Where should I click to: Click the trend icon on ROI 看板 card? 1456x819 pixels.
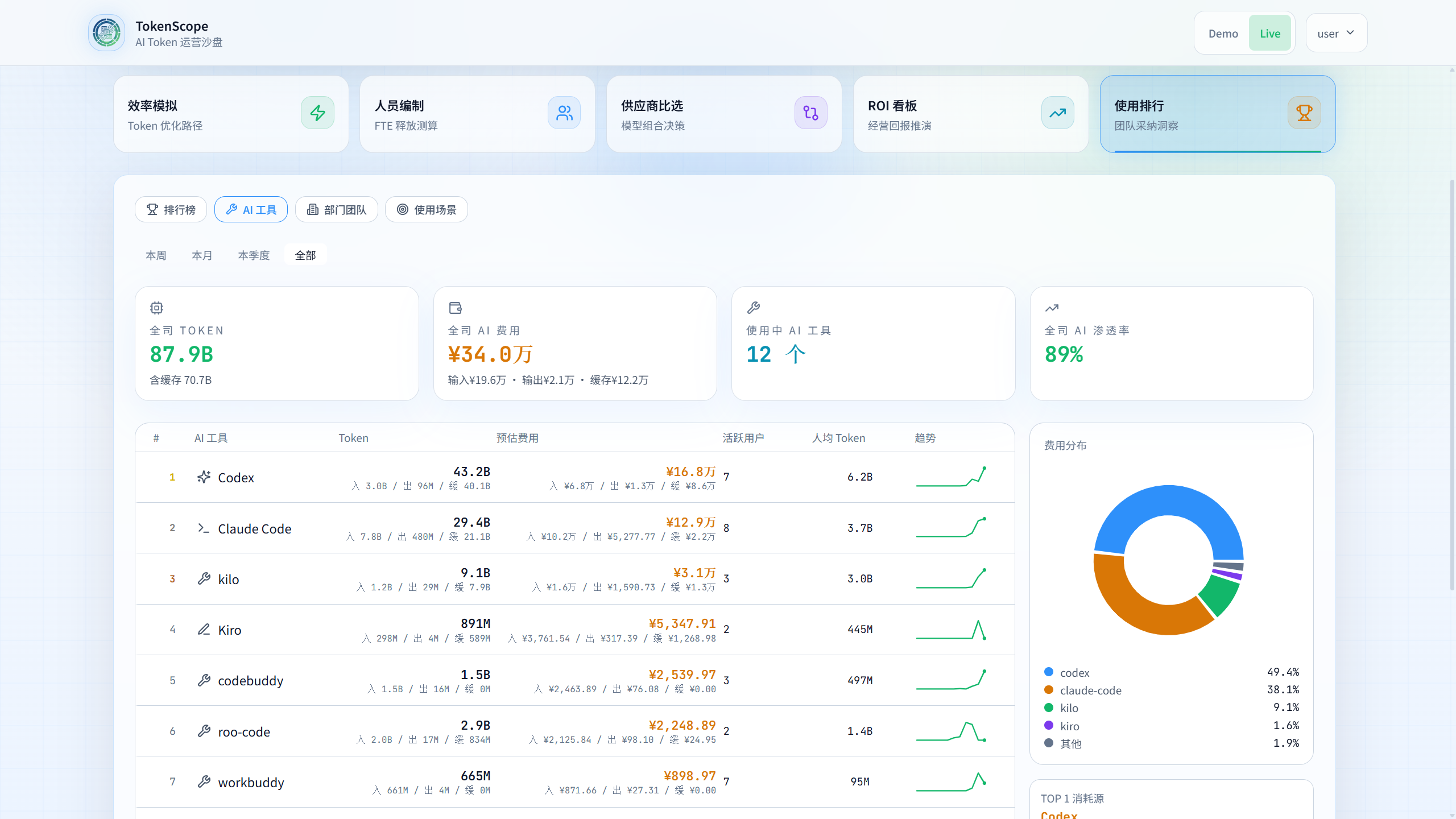point(1058,113)
